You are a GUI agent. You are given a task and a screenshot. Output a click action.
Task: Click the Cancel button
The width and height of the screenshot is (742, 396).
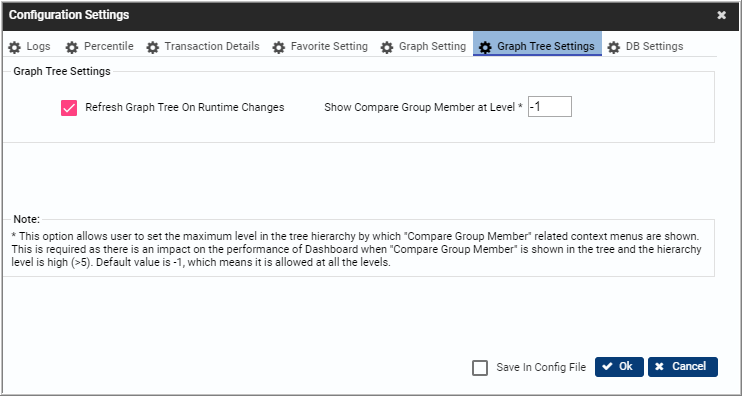coord(683,367)
